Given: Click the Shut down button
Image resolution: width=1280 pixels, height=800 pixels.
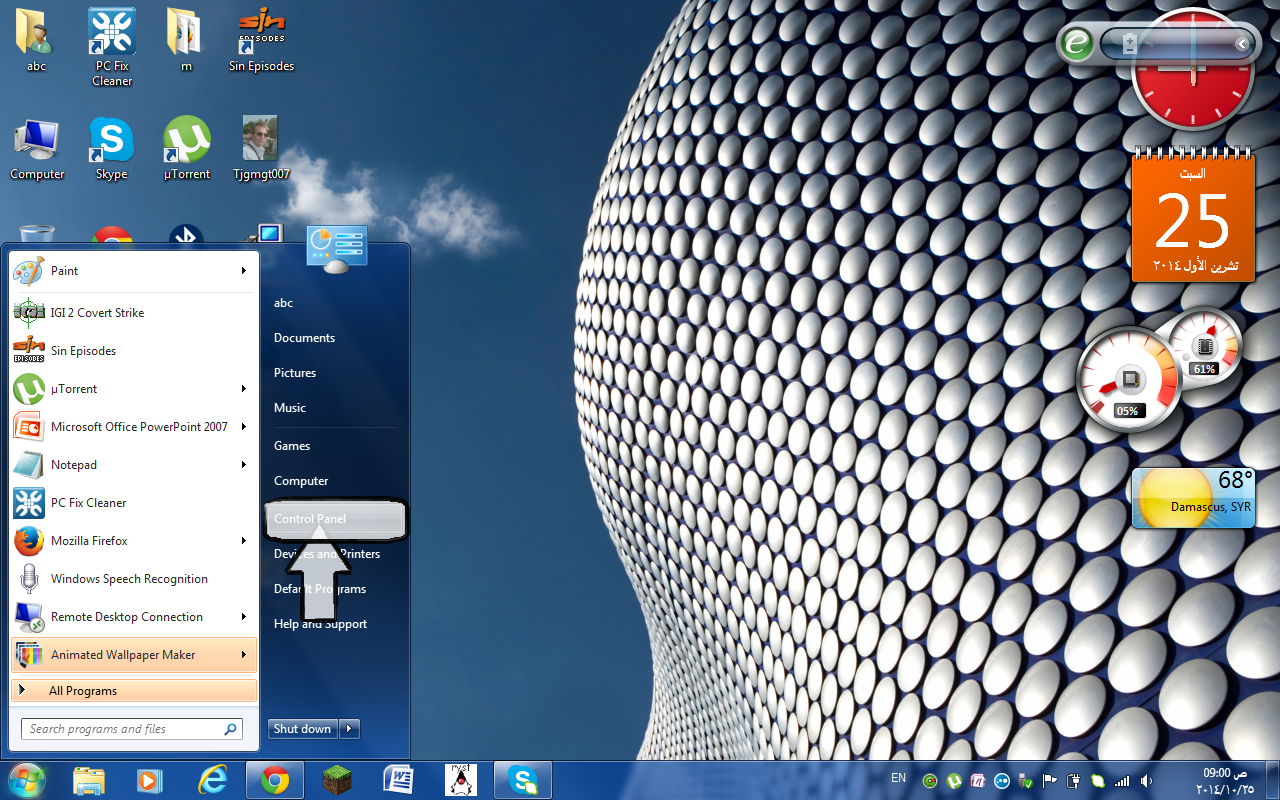Looking at the screenshot, I should point(303,729).
